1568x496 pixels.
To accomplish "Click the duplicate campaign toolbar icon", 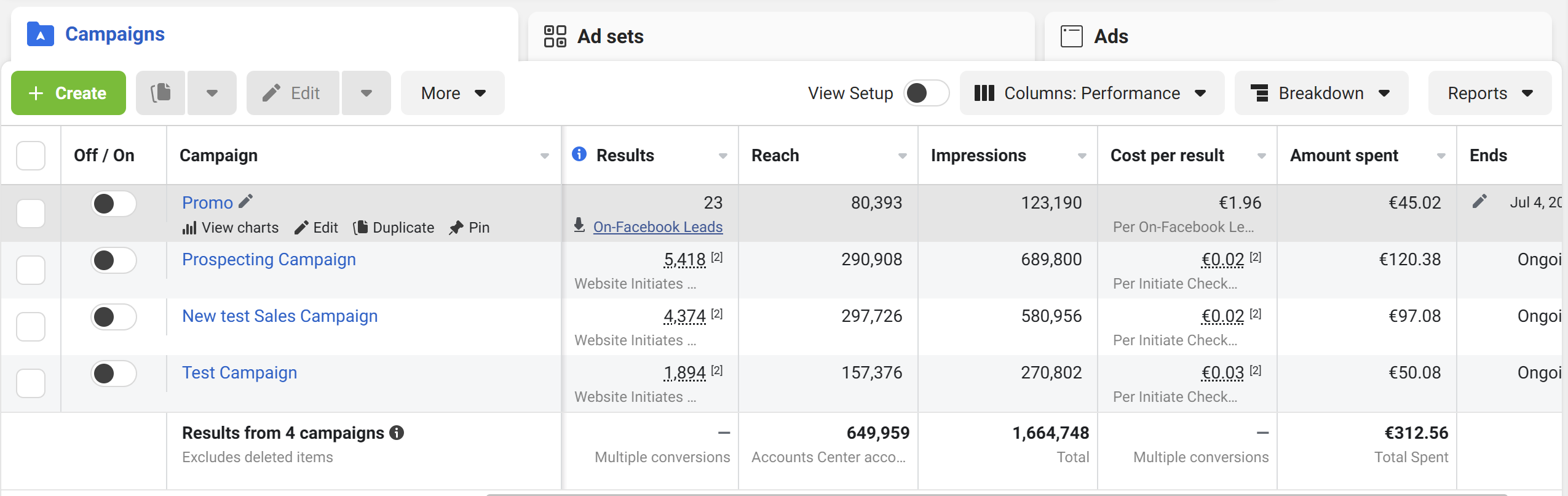I will (160, 93).
